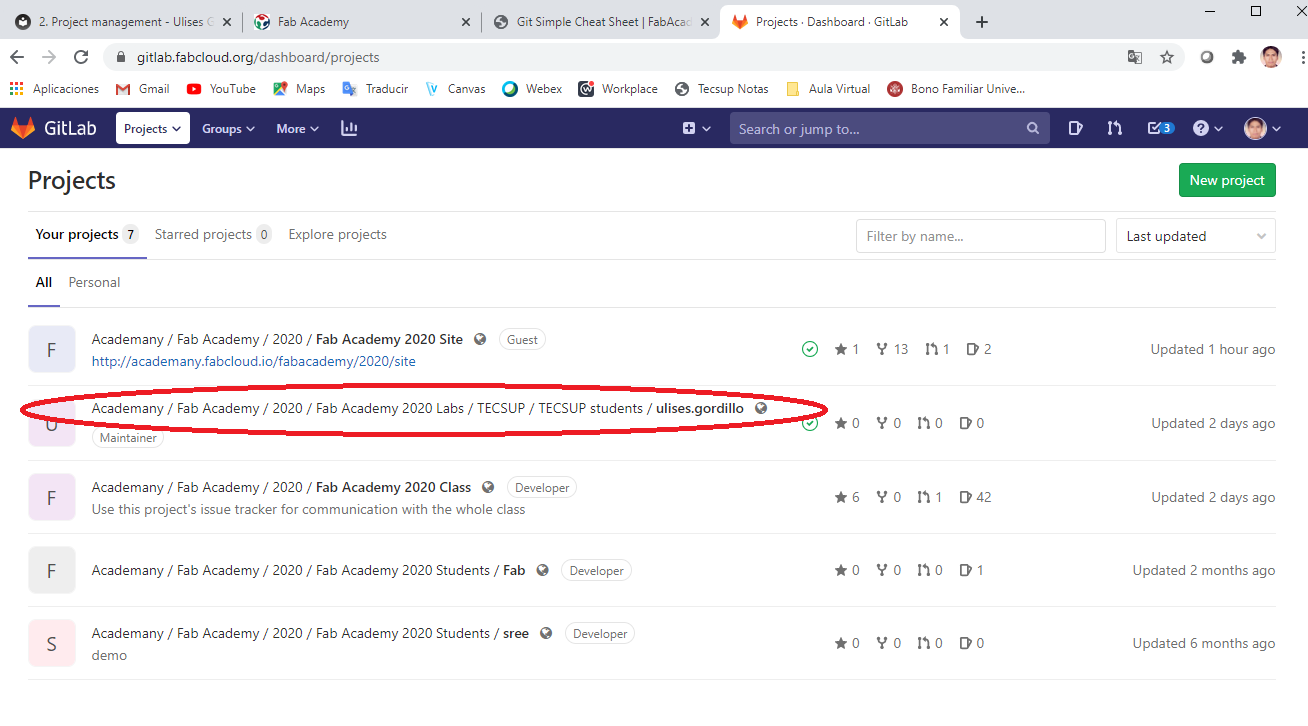Viewport: 1308px width, 726px height.
Task: Click the Filter by name input
Action: click(x=981, y=236)
